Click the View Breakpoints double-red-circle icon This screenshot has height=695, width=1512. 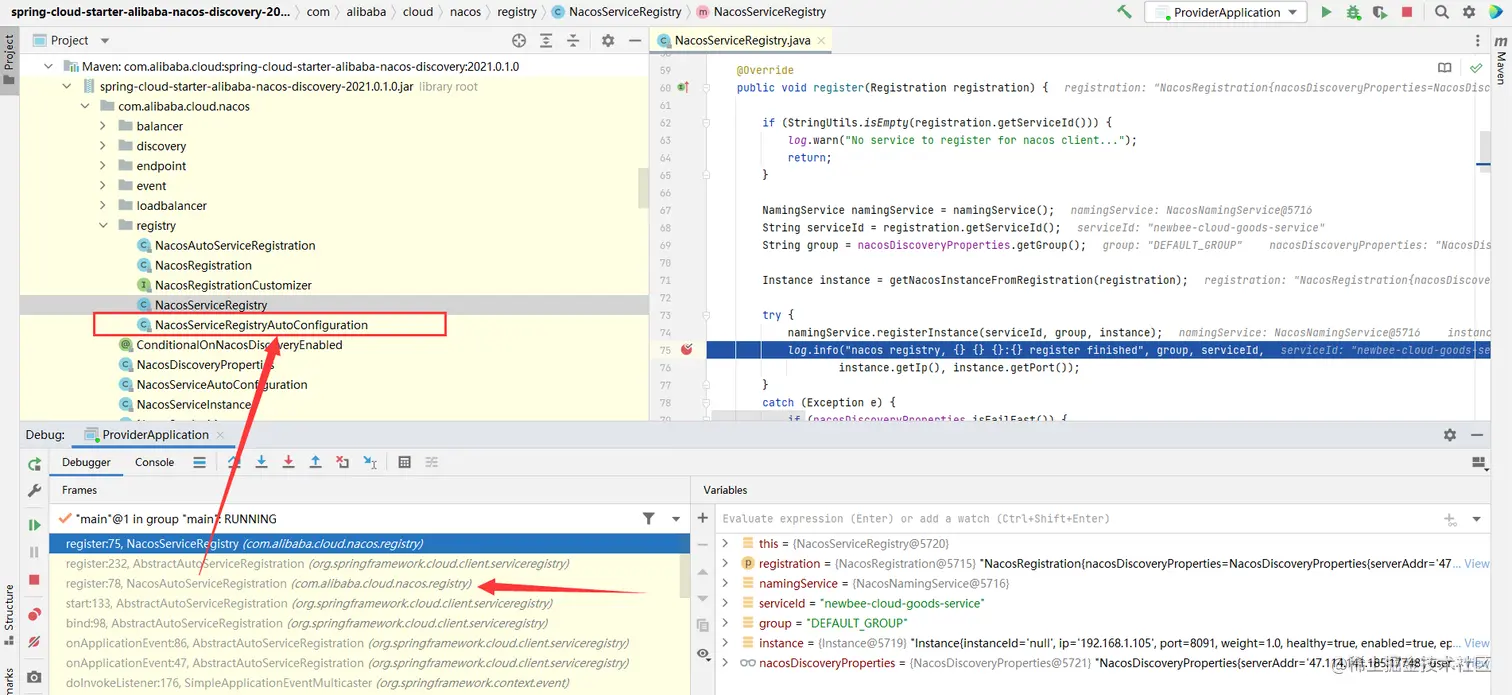tap(34, 613)
